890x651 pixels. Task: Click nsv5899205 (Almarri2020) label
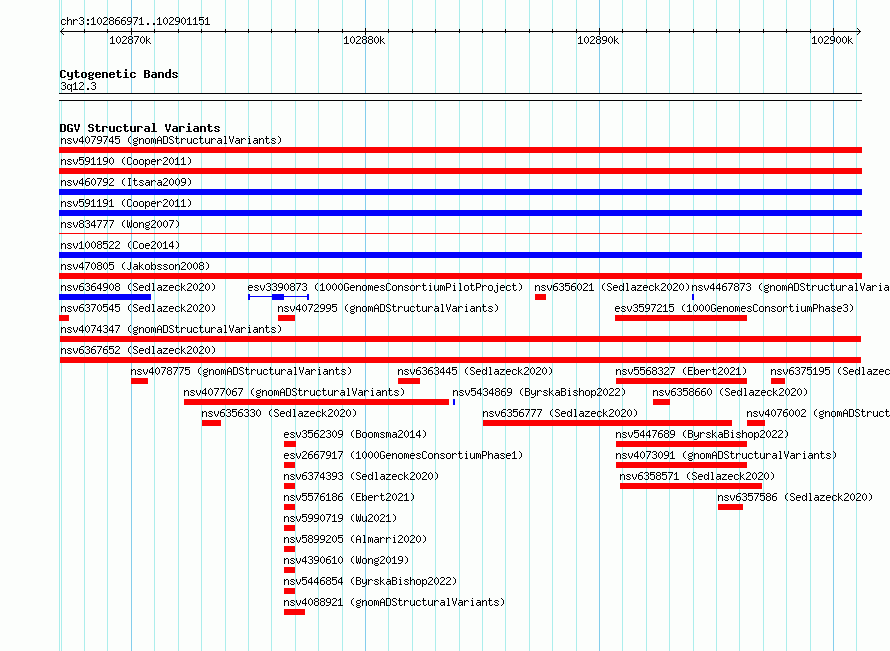pos(355,539)
